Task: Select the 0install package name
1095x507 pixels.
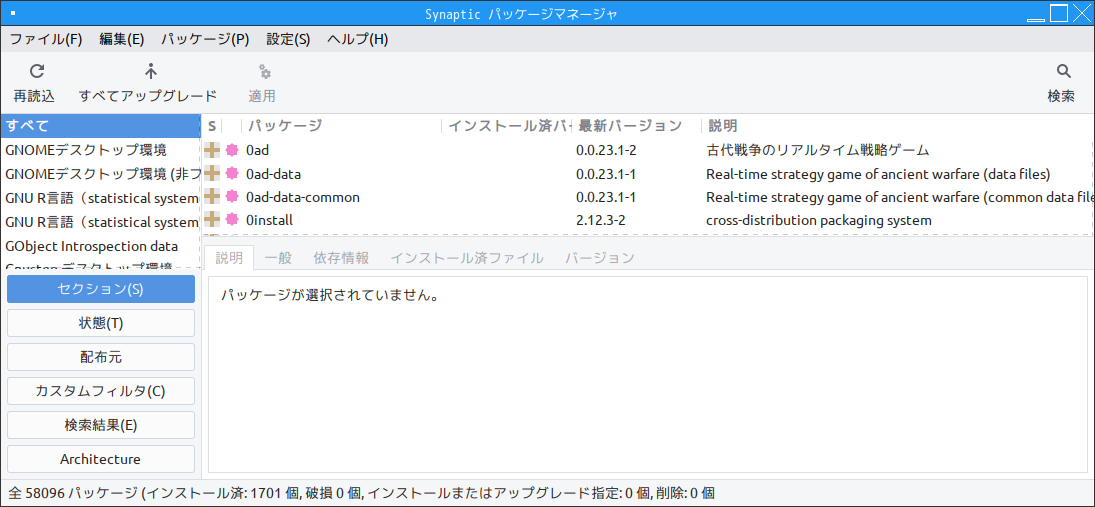Action: click(x=270, y=221)
